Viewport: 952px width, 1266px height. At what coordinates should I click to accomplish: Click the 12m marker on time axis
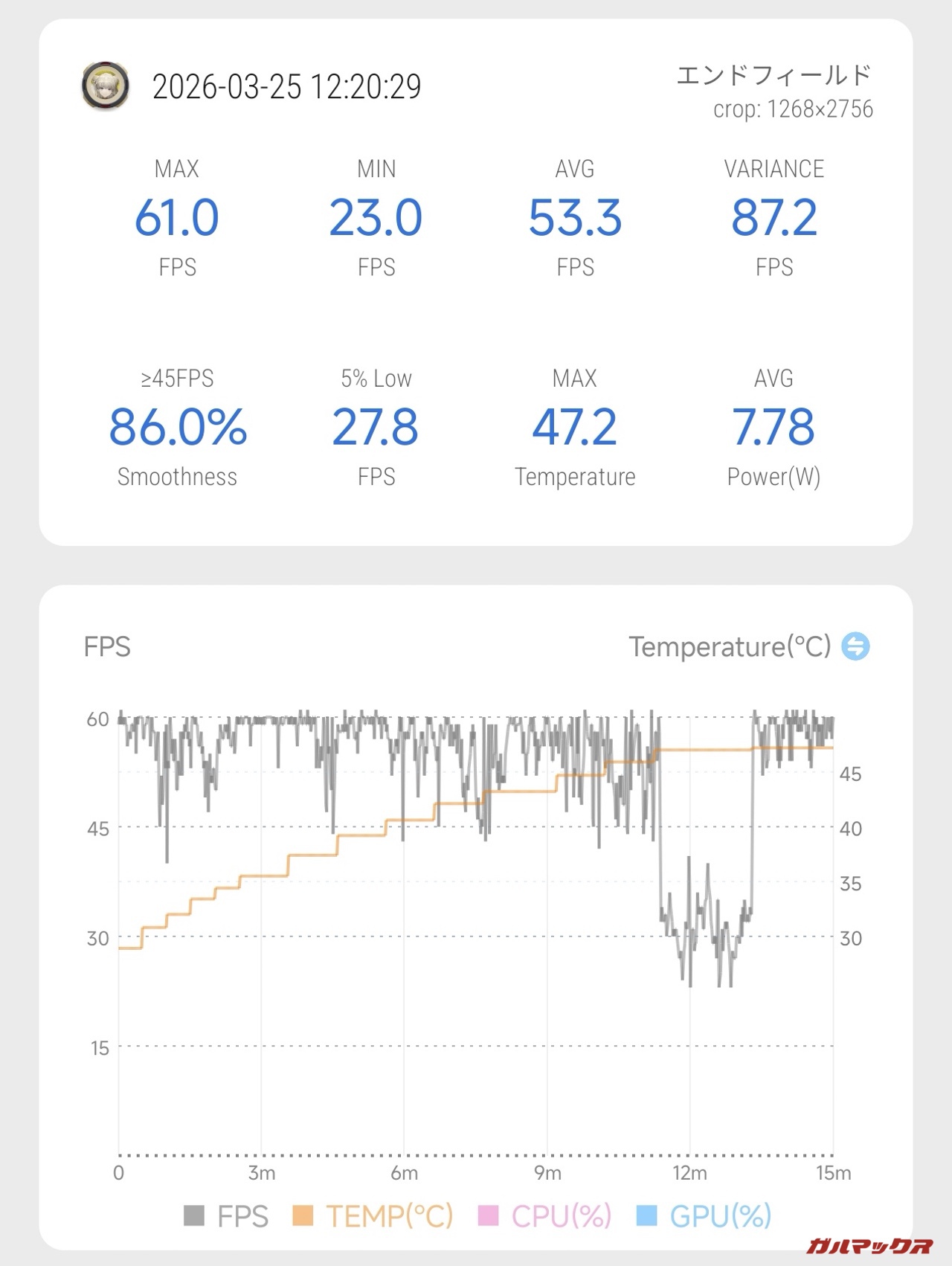(x=689, y=1173)
